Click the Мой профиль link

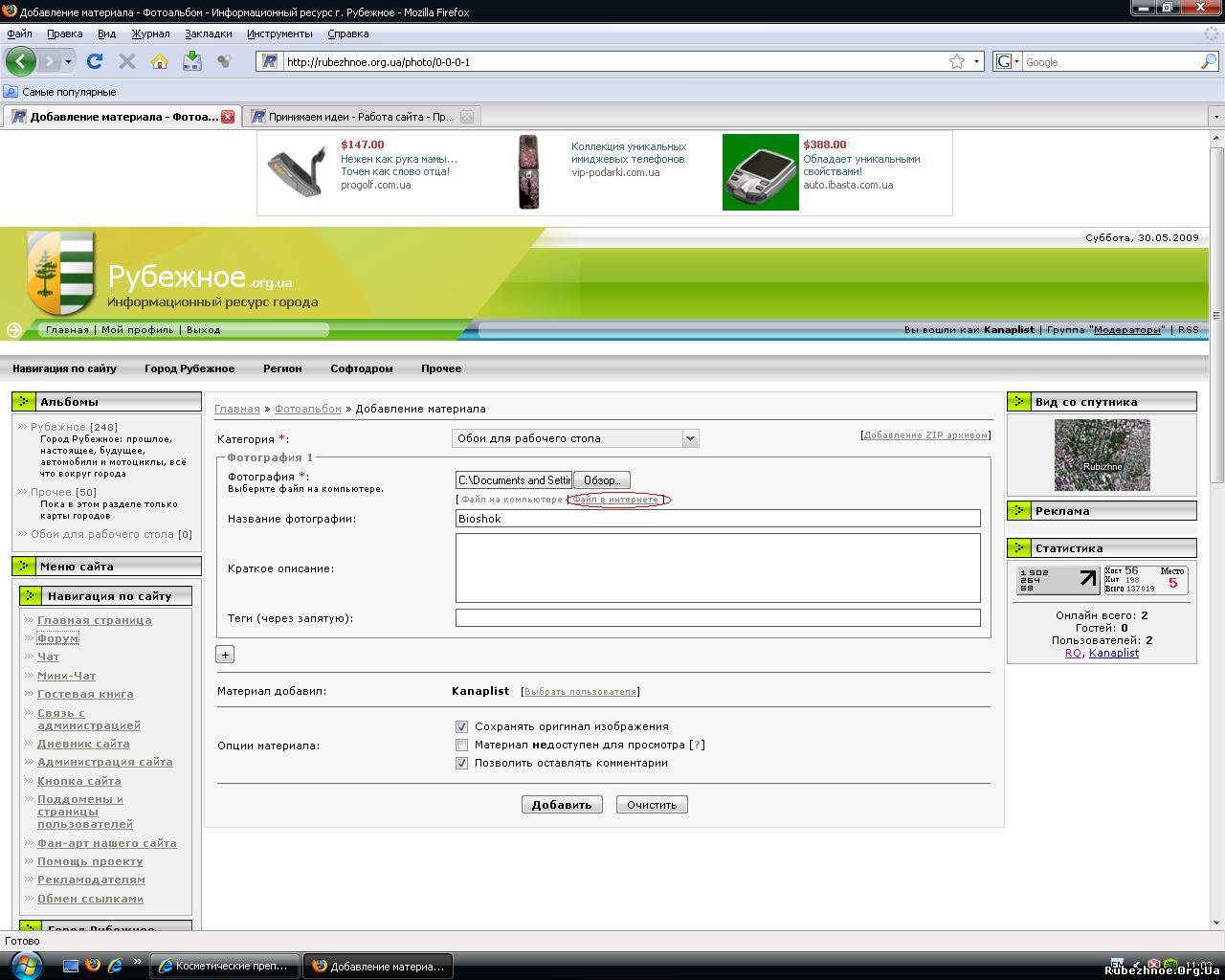pos(138,329)
